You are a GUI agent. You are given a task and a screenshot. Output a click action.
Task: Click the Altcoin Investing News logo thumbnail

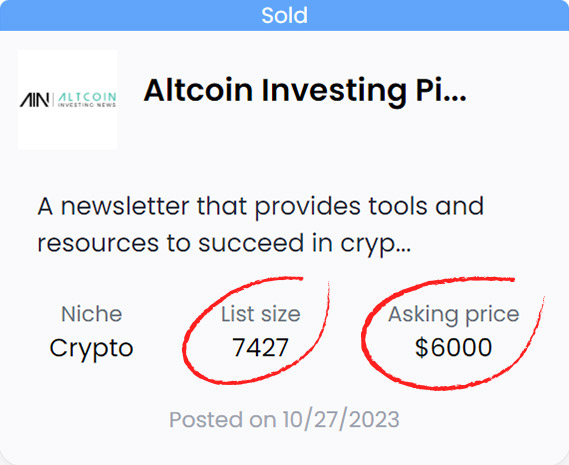[x=67, y=100]
